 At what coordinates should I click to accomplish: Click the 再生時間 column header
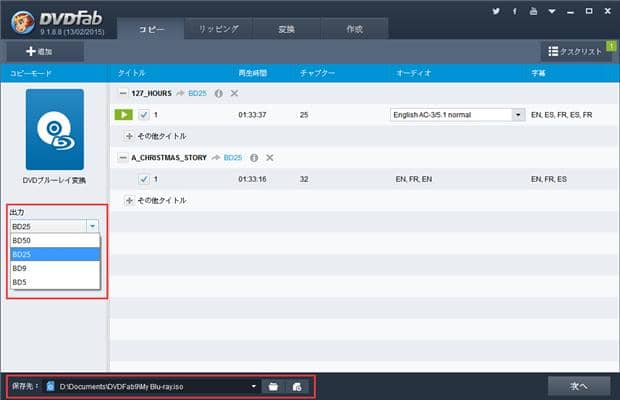point(252,73)
